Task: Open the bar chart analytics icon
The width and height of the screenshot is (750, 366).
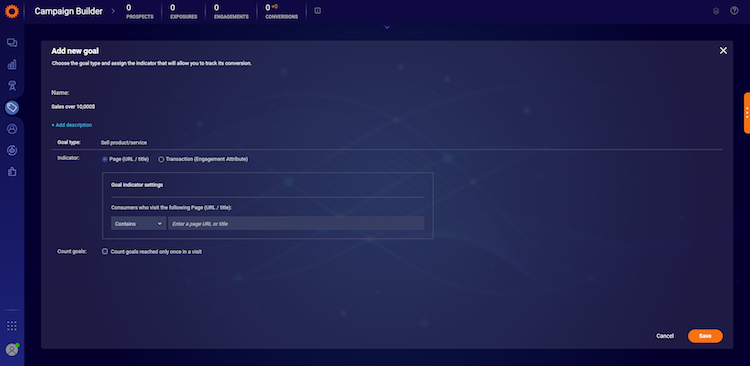Action: (12, 64)
